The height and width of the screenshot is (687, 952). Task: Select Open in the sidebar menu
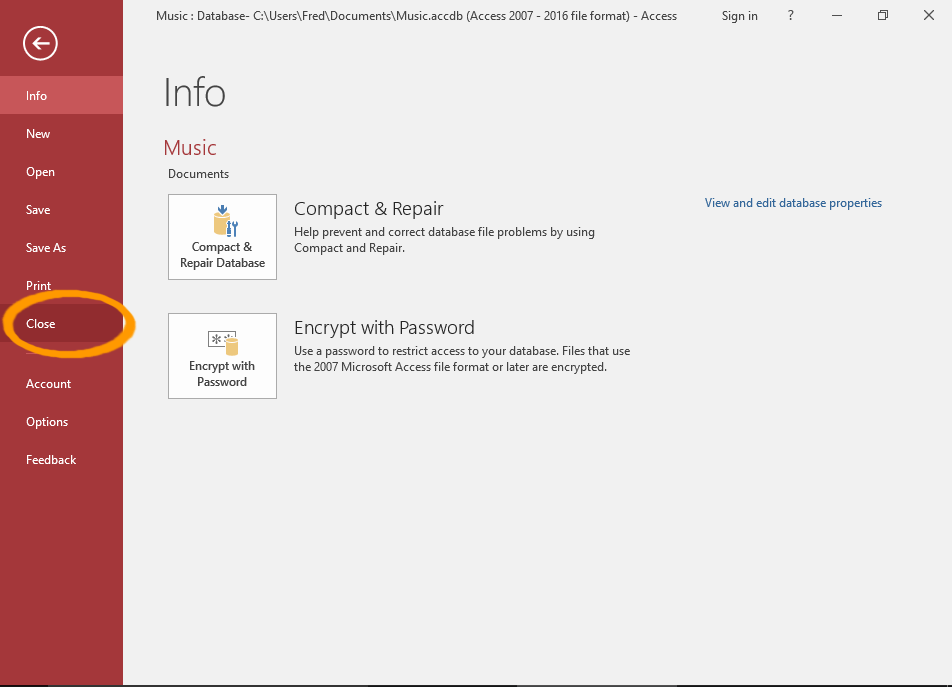[x=40, y=171]
